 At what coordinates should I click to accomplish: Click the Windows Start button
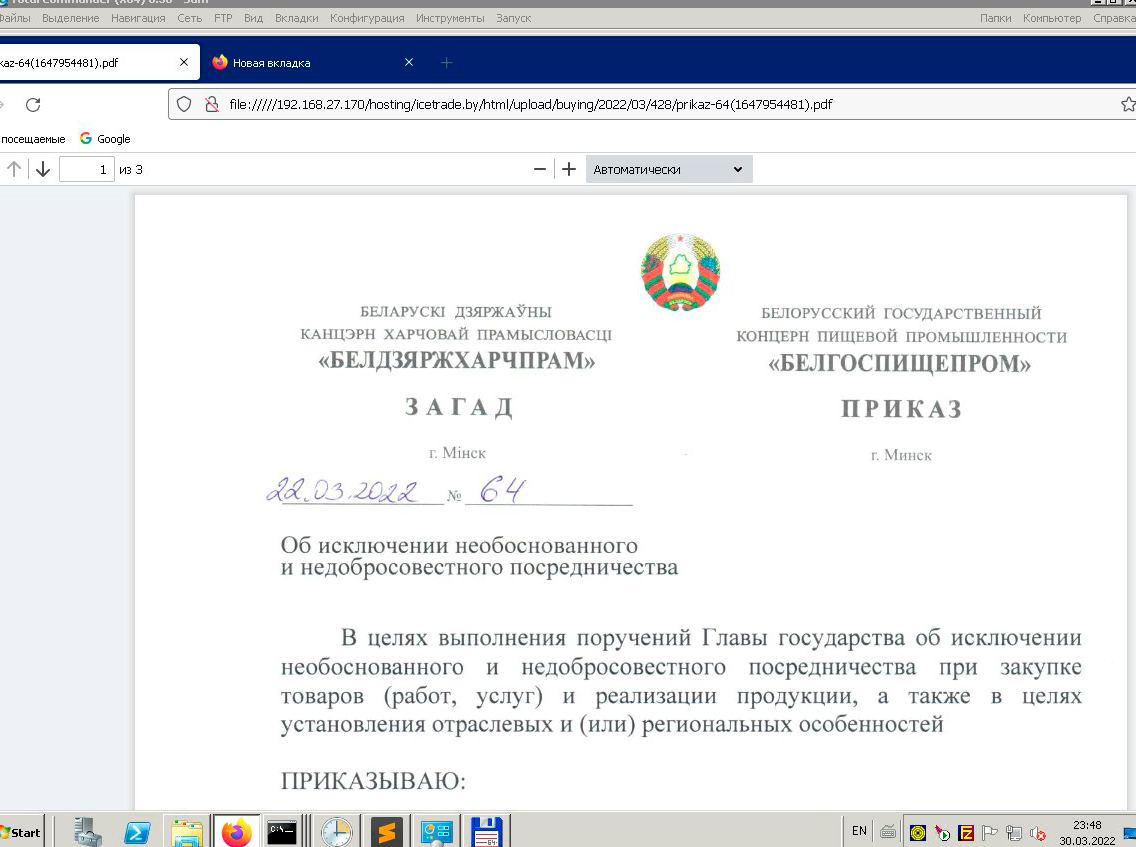click(x=21, y=832)
